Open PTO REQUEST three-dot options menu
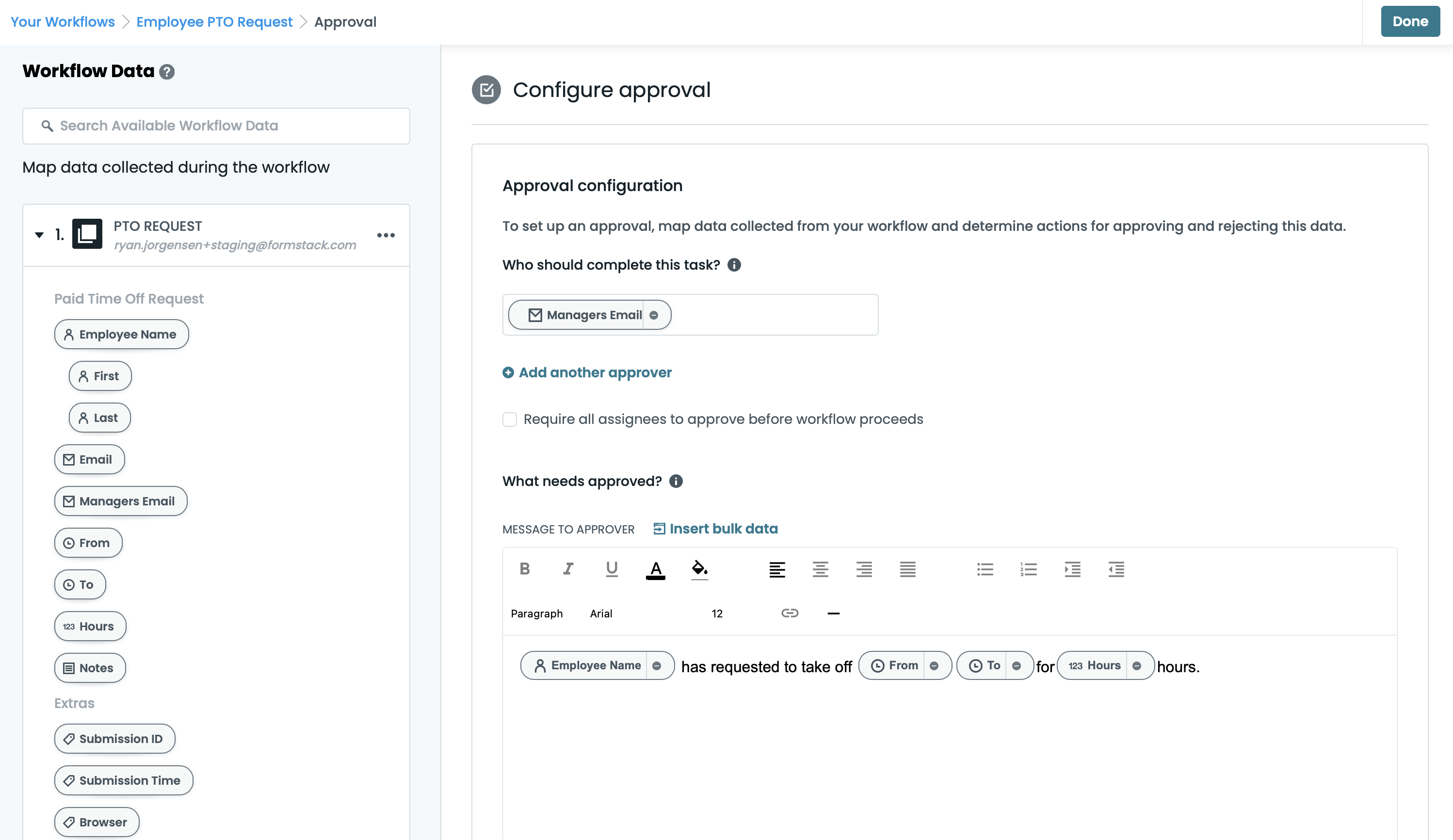 386,235
